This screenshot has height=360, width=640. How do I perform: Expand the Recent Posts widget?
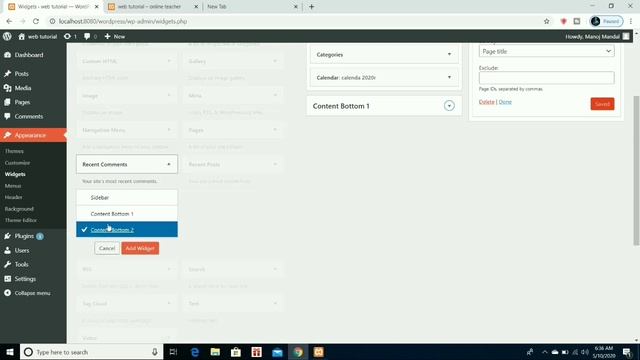click(275, 164)
